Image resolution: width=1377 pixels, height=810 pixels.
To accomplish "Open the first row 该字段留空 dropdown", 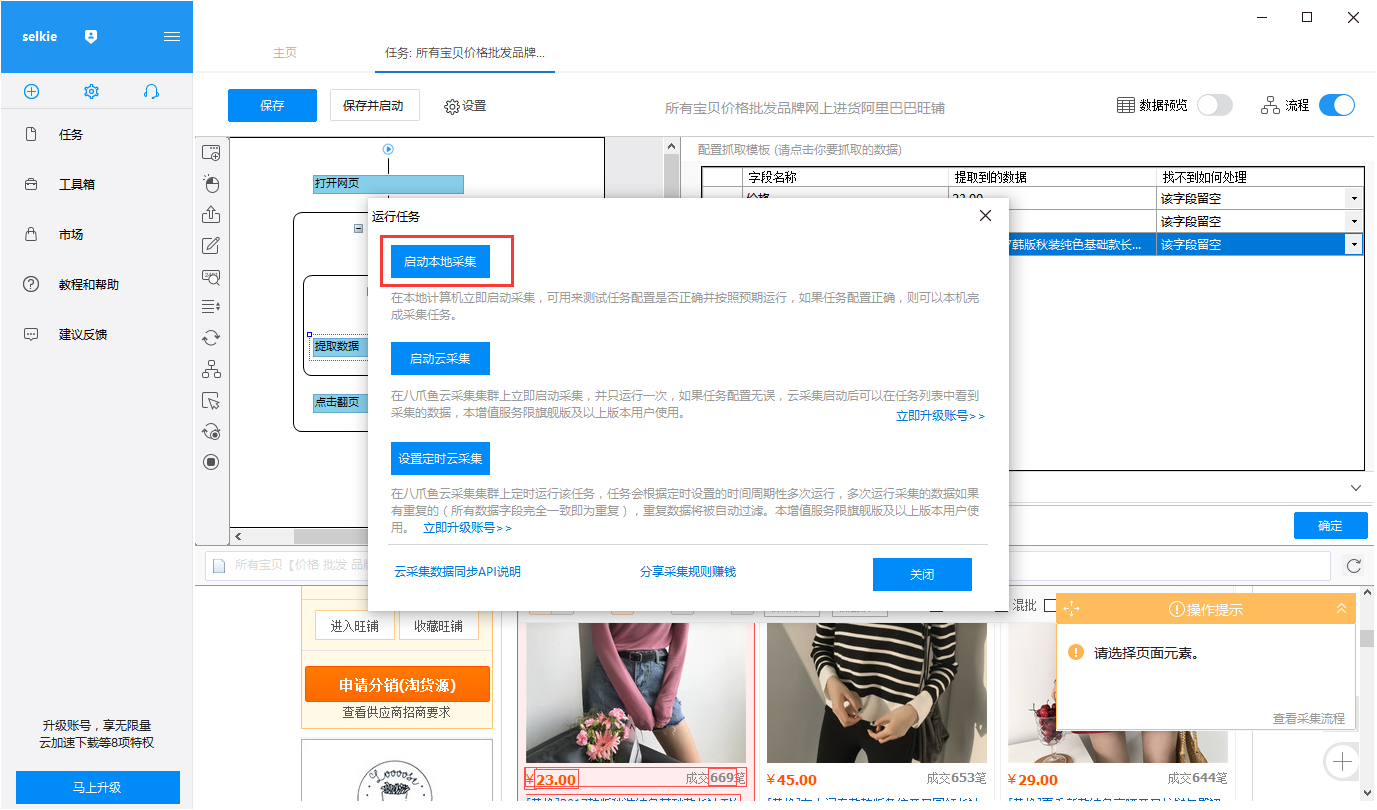I will click(1354, 199).
